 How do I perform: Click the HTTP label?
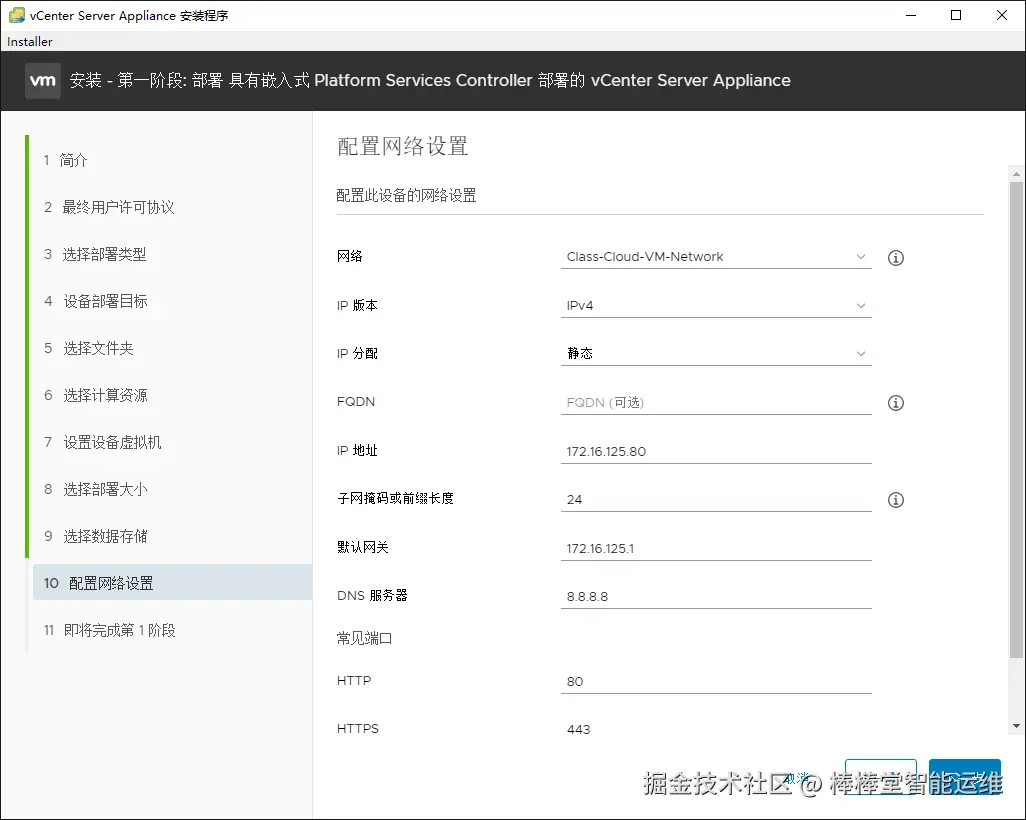(354, 681)
